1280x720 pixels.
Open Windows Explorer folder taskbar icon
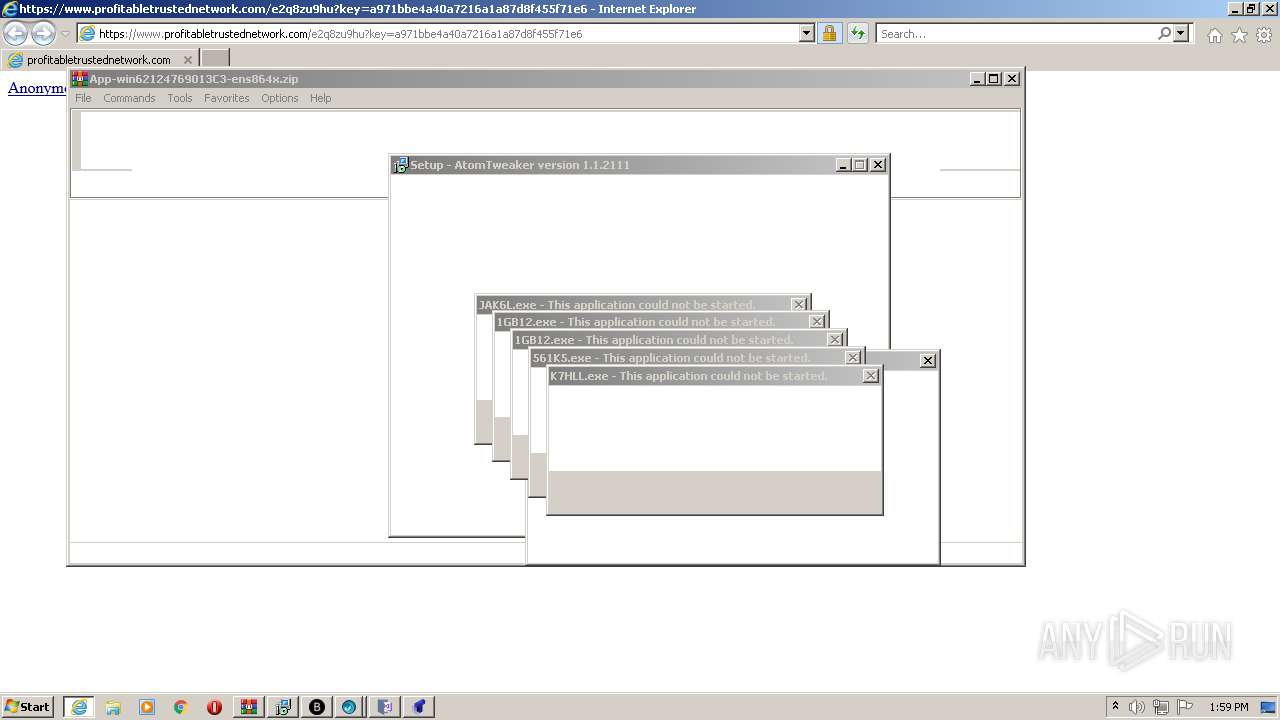click(113, 707)
